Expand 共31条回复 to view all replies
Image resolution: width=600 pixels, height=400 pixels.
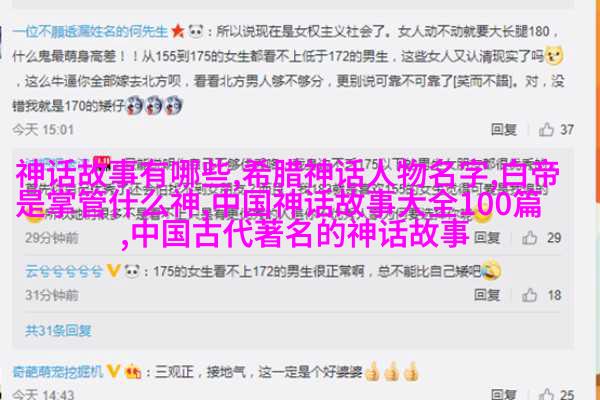[58, 330]
